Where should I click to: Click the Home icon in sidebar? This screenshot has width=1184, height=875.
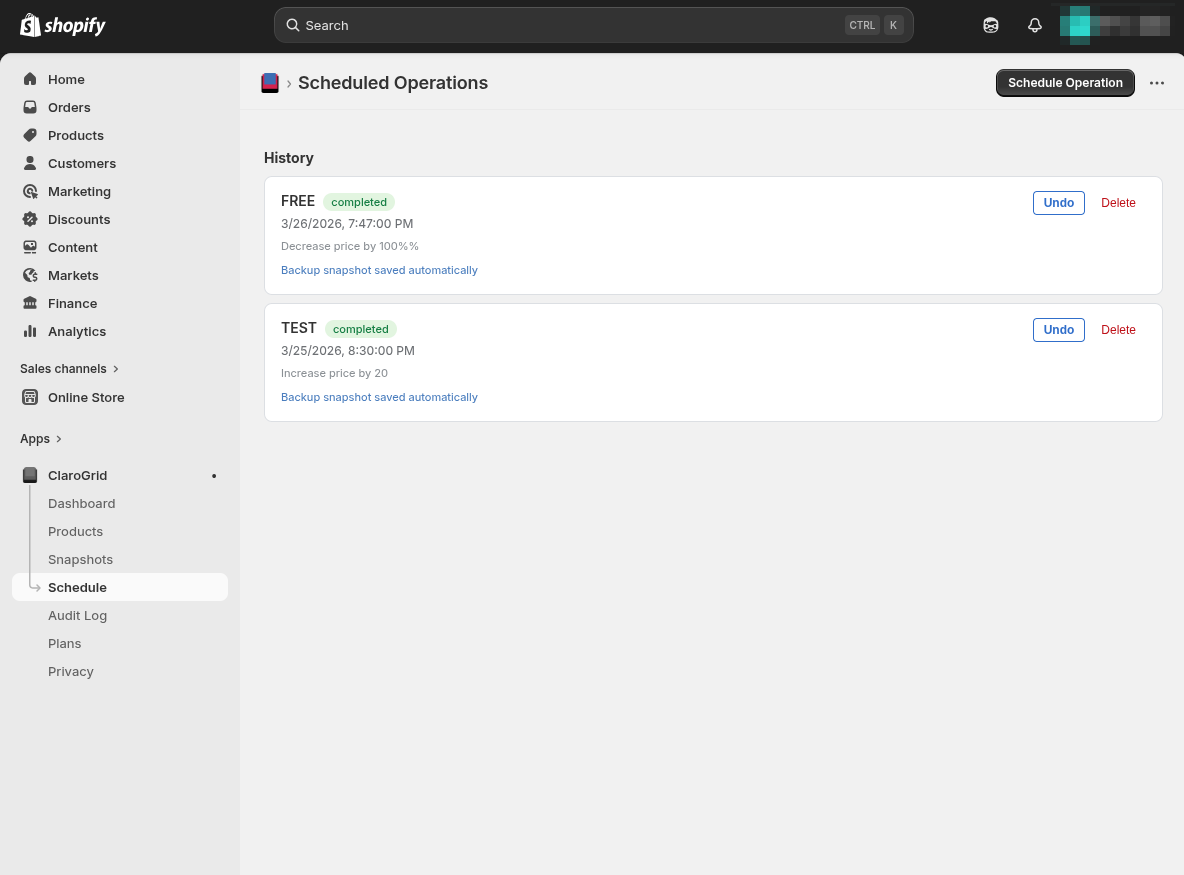[30, 79]
